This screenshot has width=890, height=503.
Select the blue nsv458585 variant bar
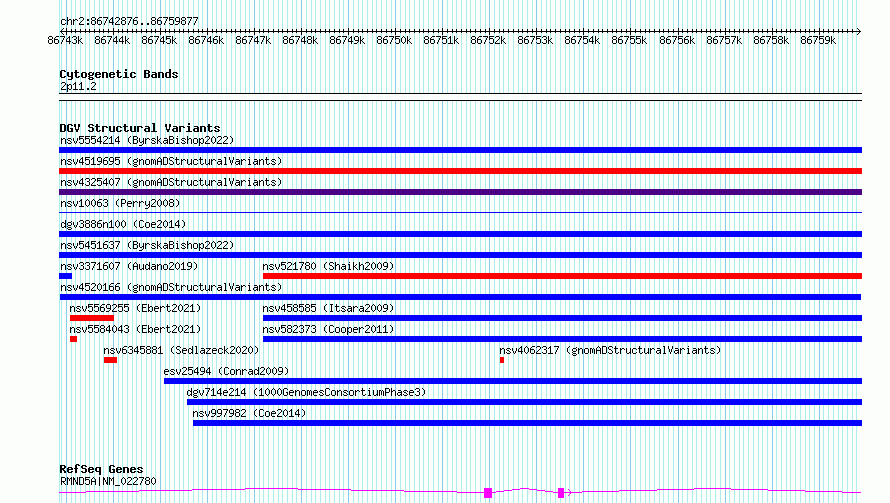click(x=562, y=318)
